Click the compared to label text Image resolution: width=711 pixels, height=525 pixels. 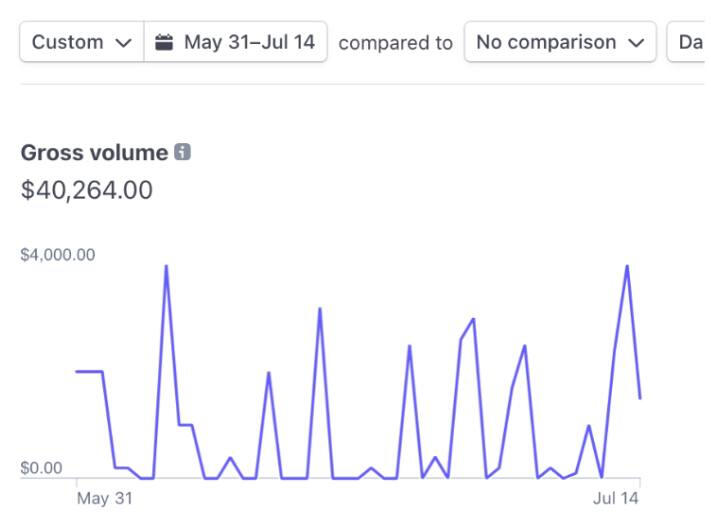pos(395,43)
